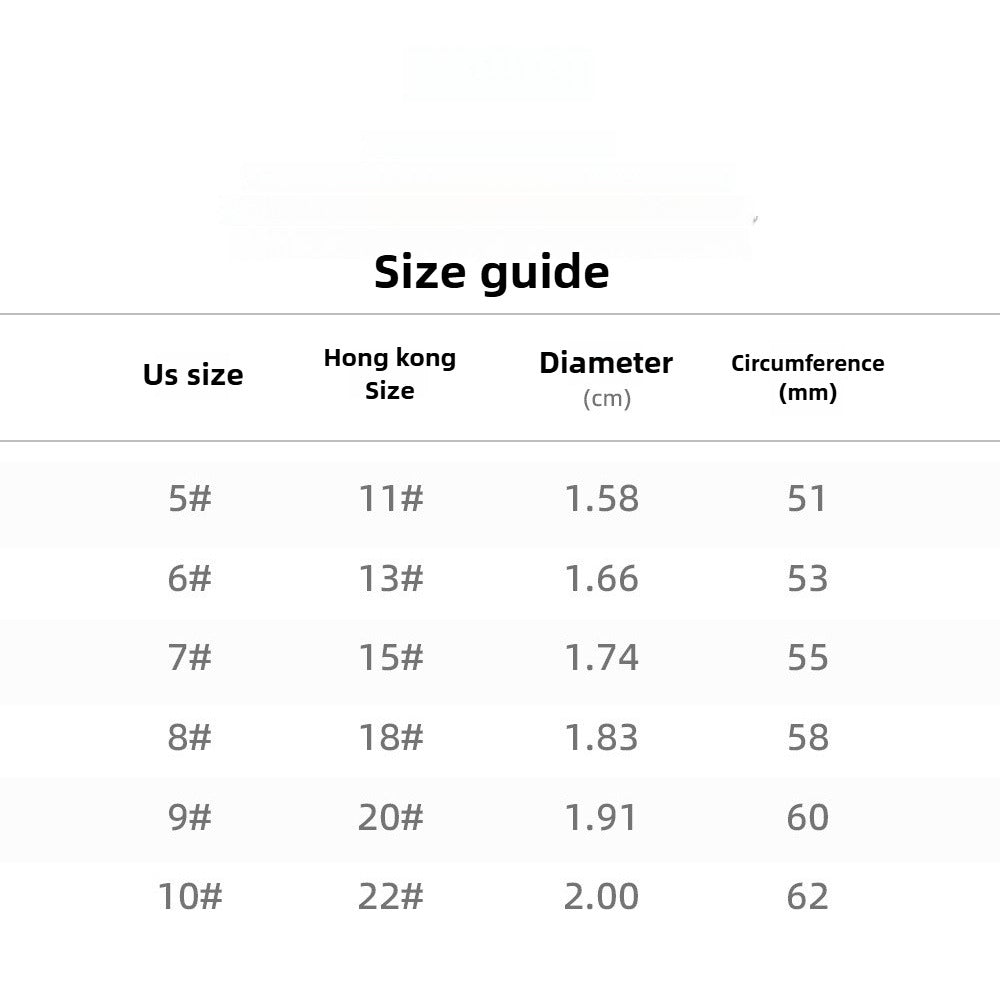
Task: Click the 2.00 diameter value
Action: point(602,897)
